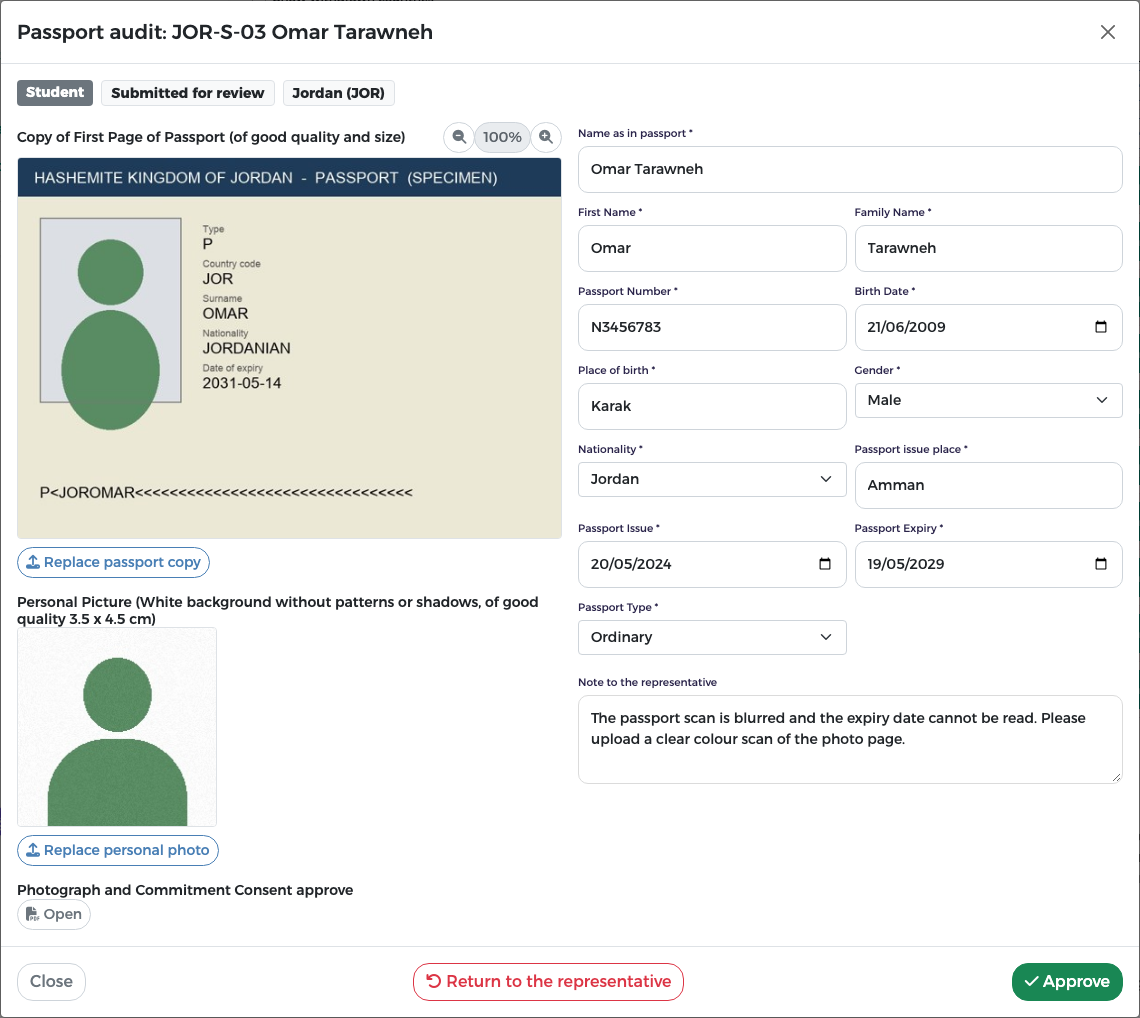Click the 100% zoom level indicator
Screen dimensions: 1140x1018
tap(502, 137)
